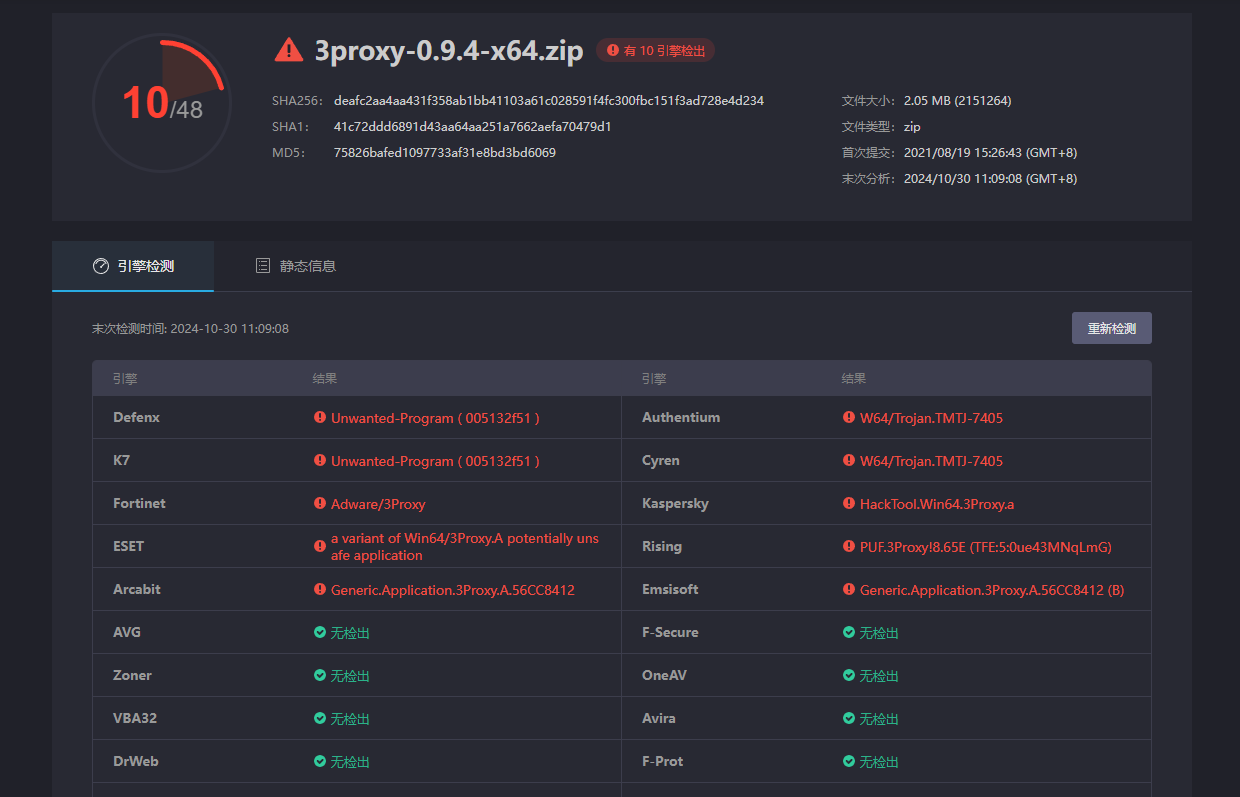Click the document icon on the 静态信息 tab

pos(263,266)
